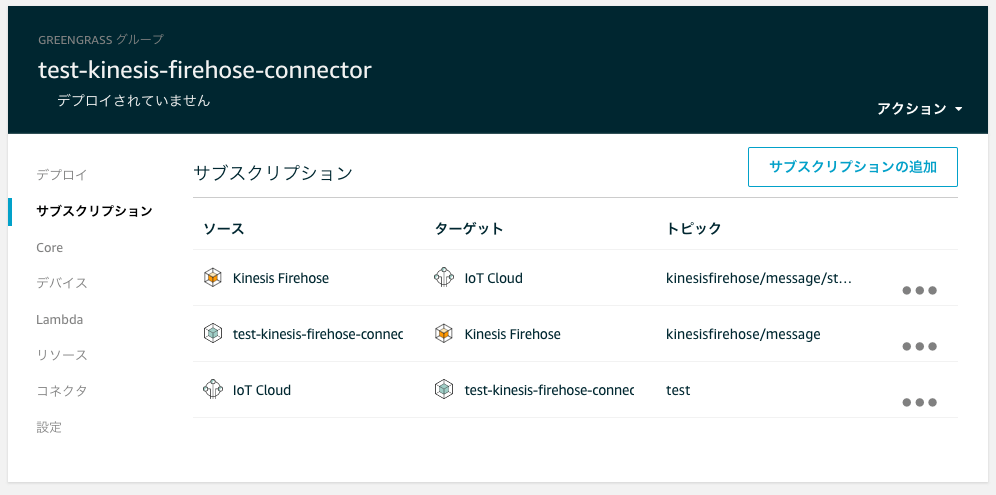Click test-kinesis-firehose-connector icon in the source column

[213, 334]
